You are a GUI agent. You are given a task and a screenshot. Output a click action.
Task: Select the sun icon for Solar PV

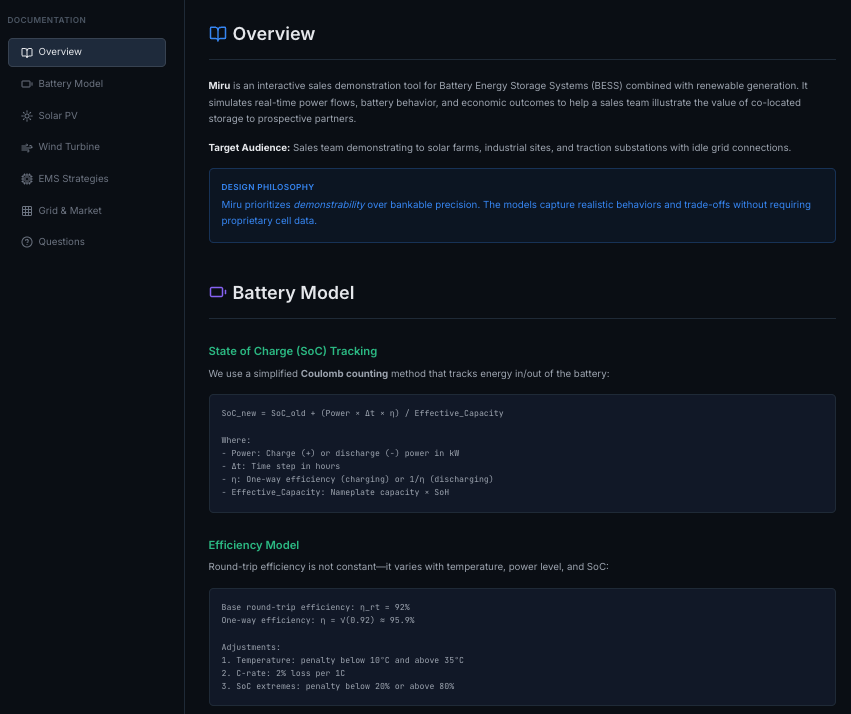coord(25,115)
